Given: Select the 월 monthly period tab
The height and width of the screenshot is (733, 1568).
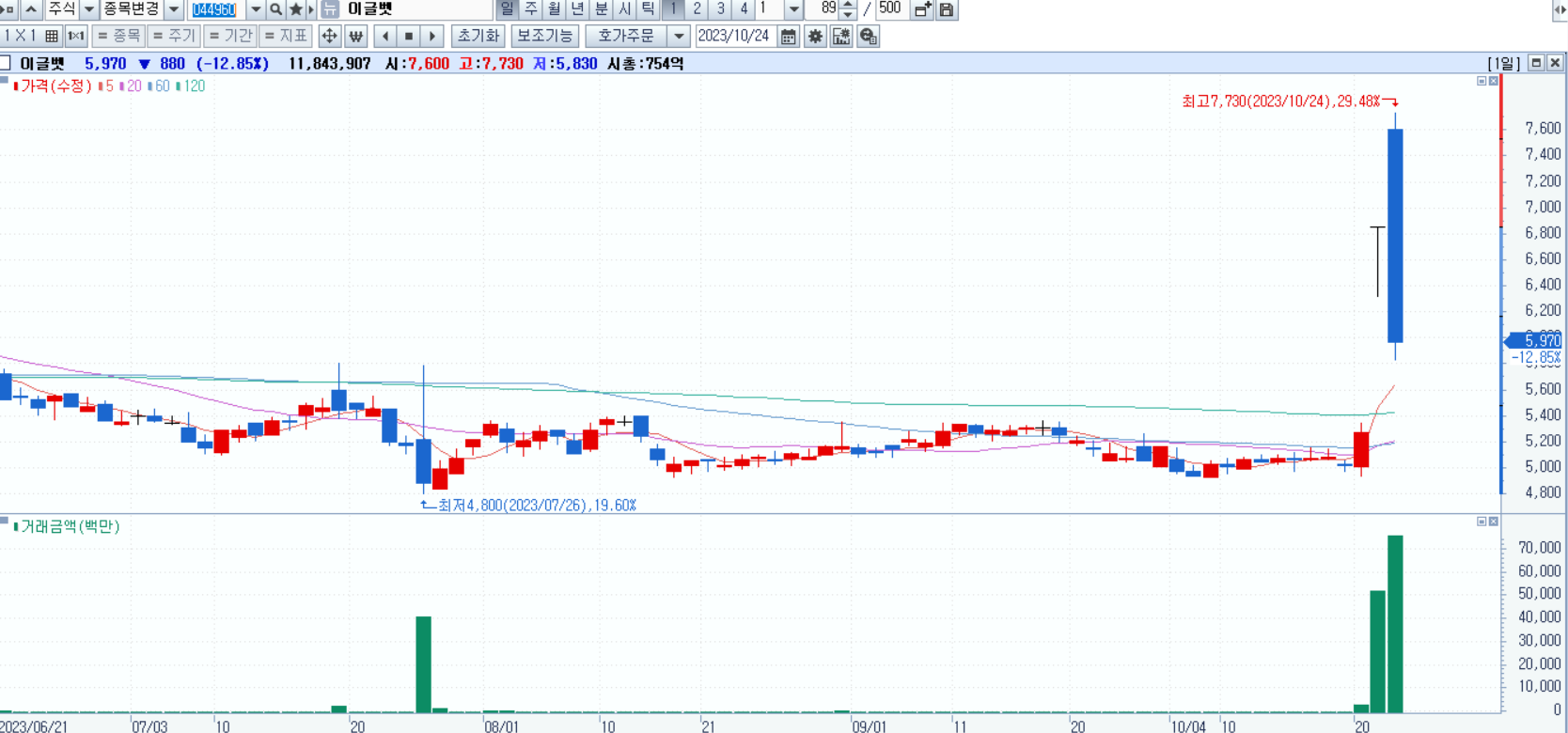Looking at the screenshot, I should [555, 9].
